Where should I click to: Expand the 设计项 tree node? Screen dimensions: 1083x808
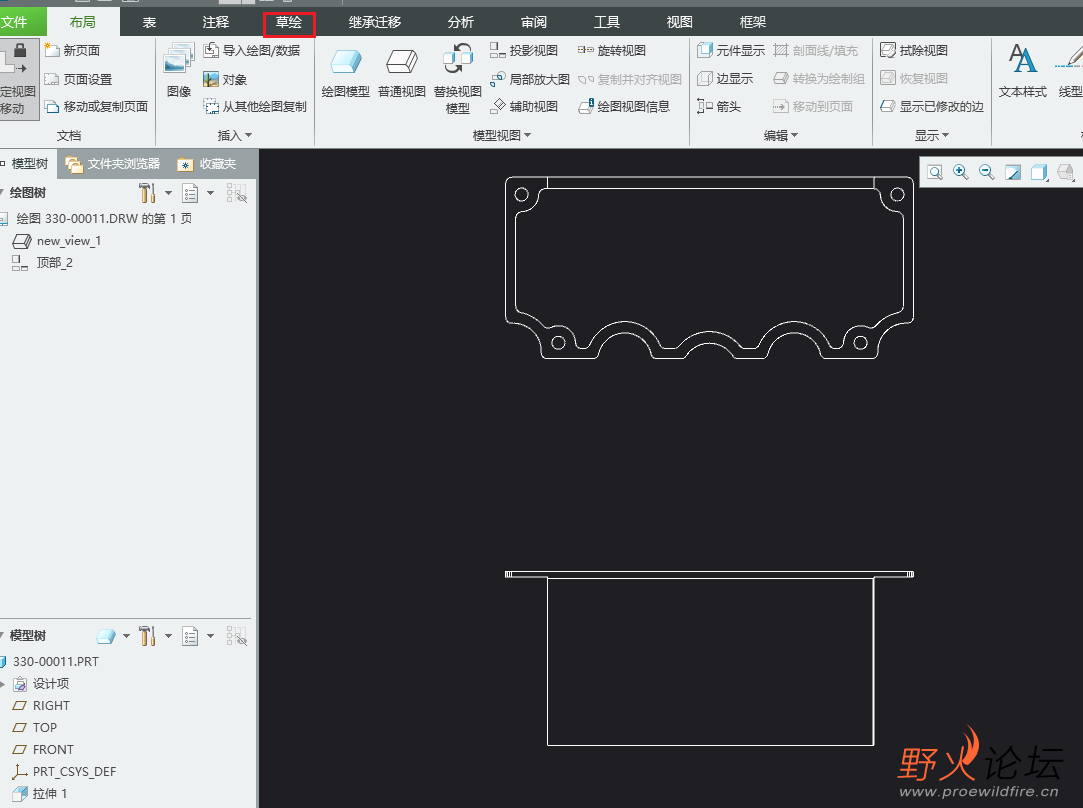coord(3,684)
